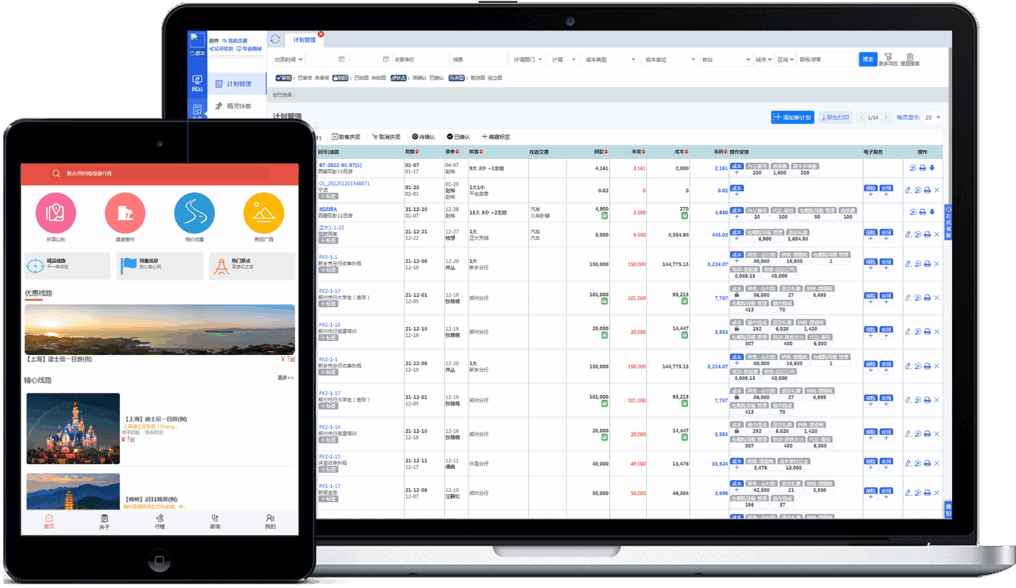Click the blue 添加新计划 button
Image resolution: width=1016 pixels, height=588 pixels.
pos(792,117)
